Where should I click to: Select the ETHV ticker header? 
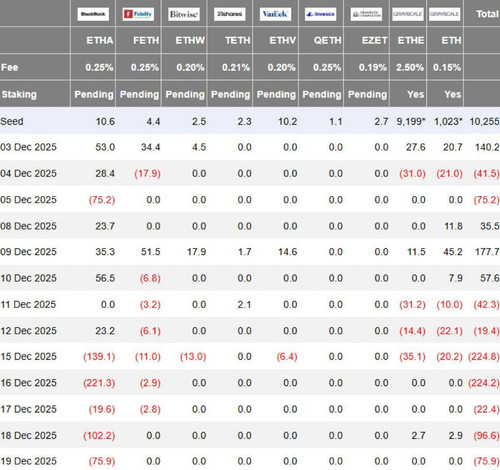[282, 40]
